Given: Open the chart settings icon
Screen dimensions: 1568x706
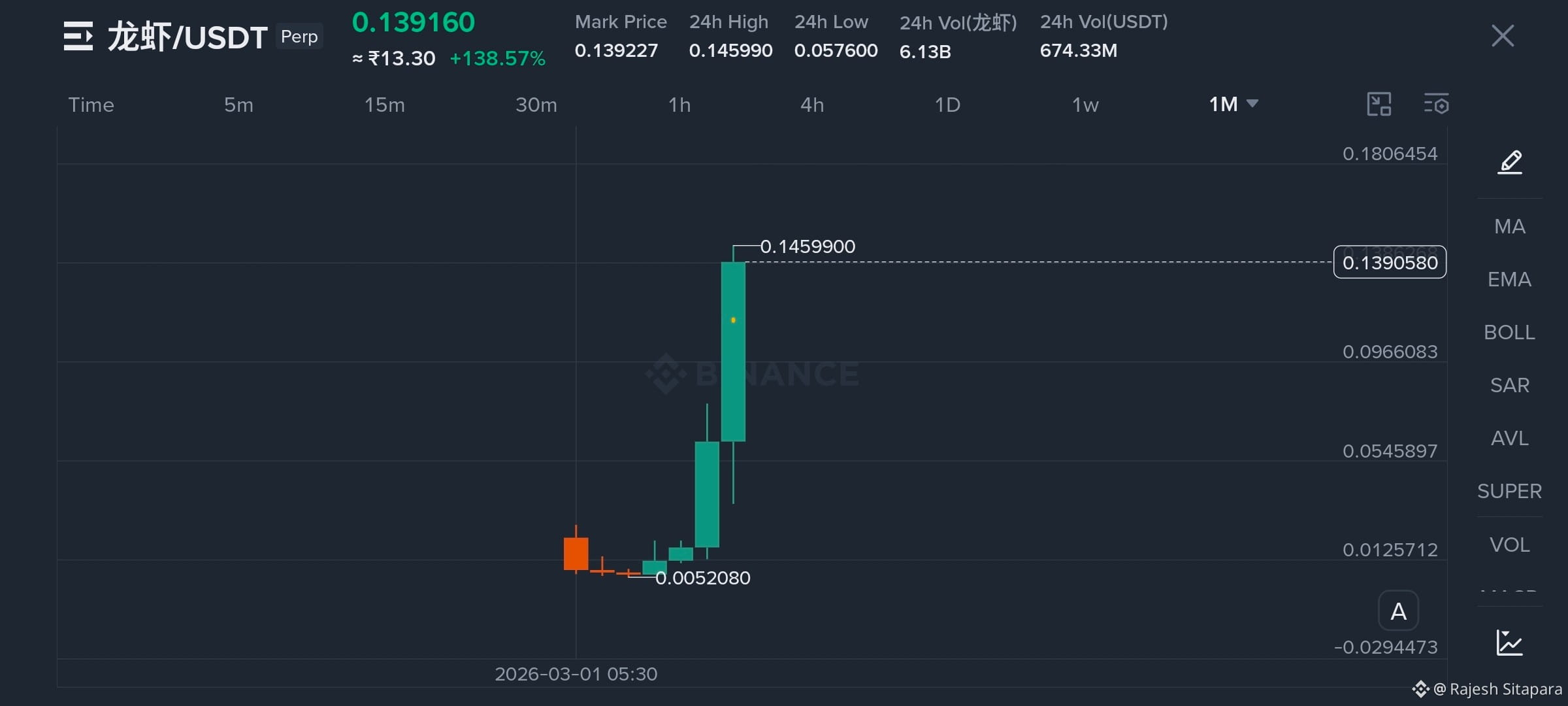Looking at the screenshot, I should pos(1436,104).
